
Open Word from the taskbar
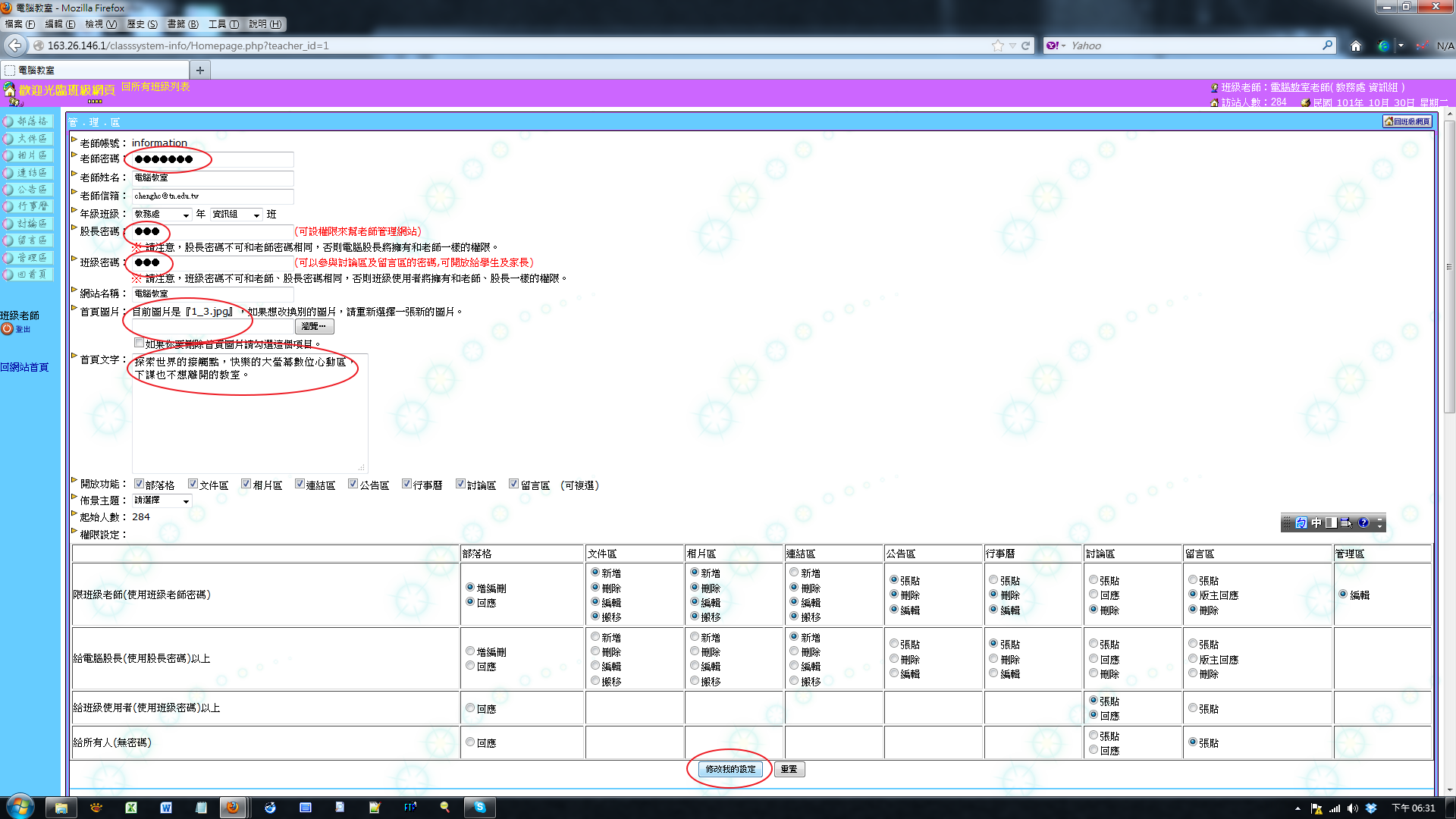point(166,808)
